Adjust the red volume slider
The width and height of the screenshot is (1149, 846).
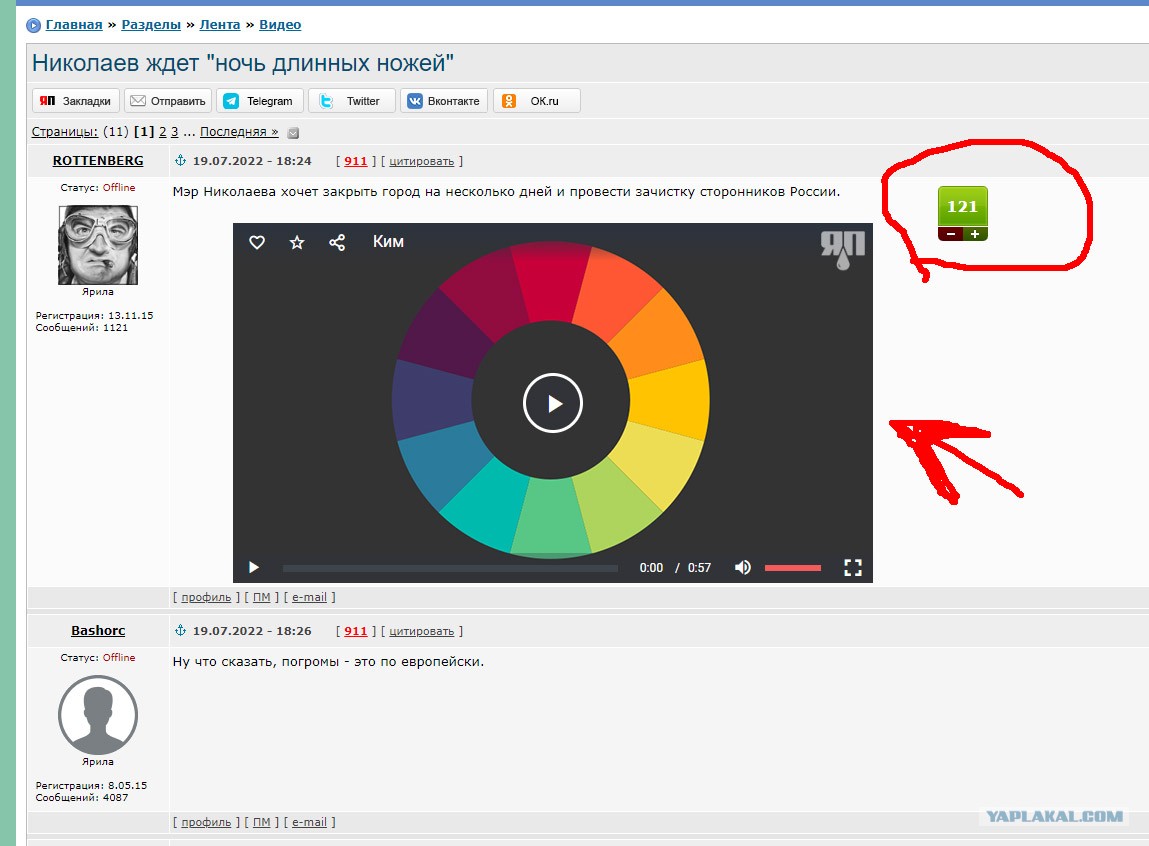(793, 568)
